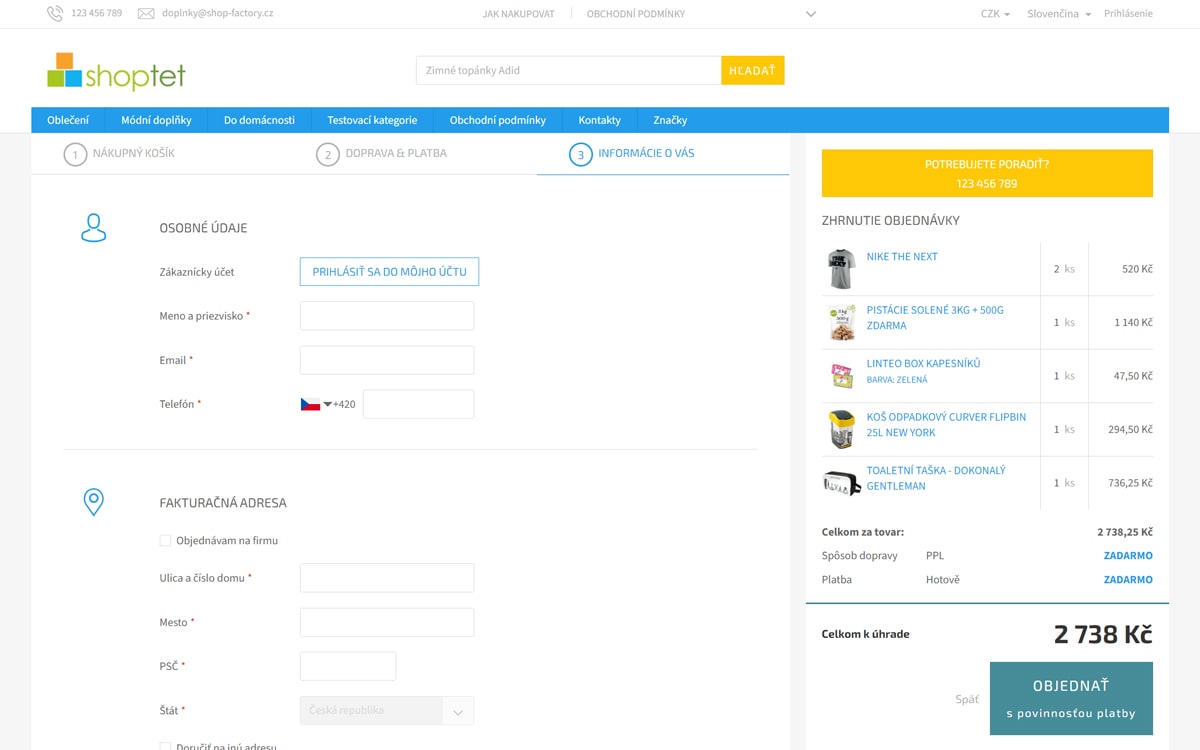Viewport: 1200px width, 750px height.
Task: Click the Hotově payment method text
Action: pyautogui.click(x=943, y=580)
